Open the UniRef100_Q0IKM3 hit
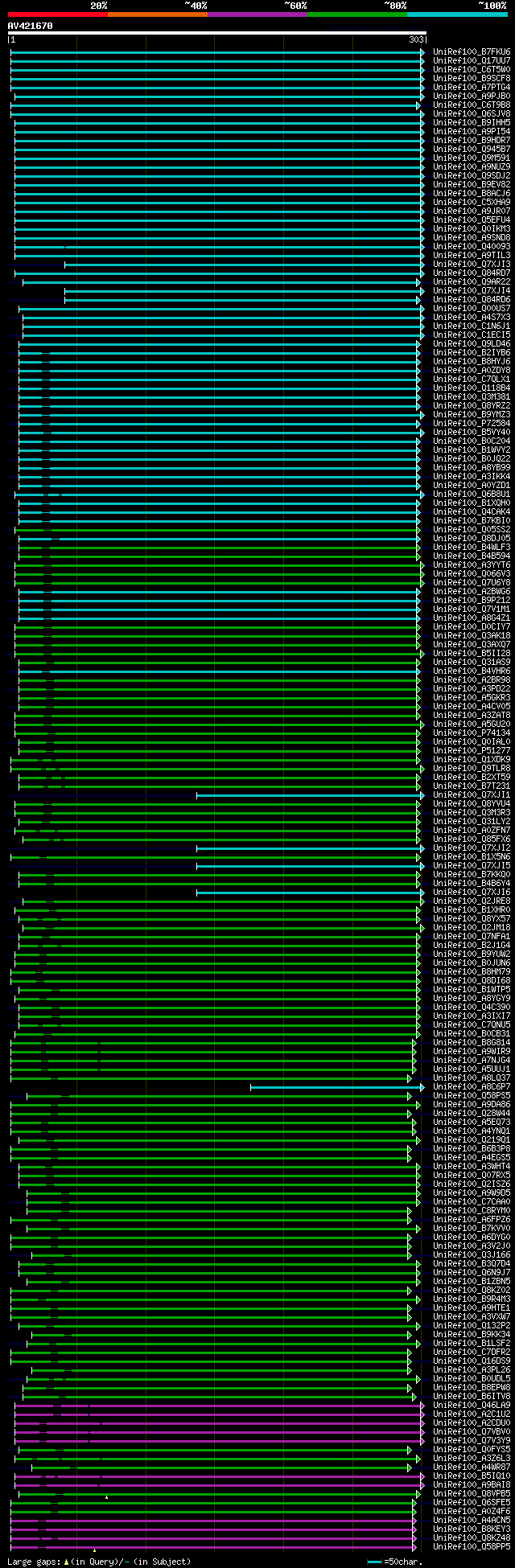Viewport: 515px width, 1568px height. click(472, 228)
